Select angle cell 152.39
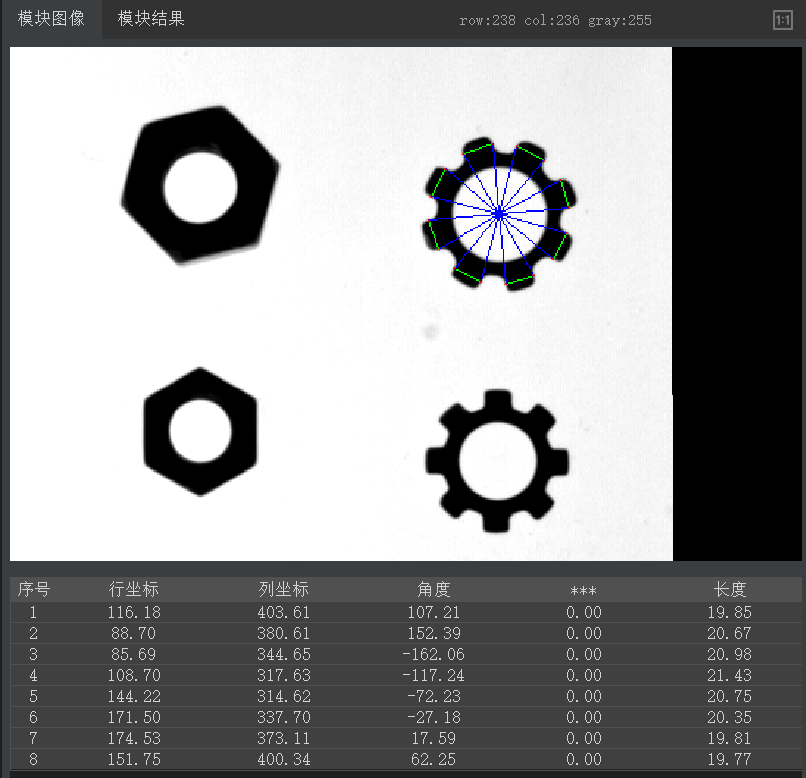The image size is (806, 778). tap(434, 634)
